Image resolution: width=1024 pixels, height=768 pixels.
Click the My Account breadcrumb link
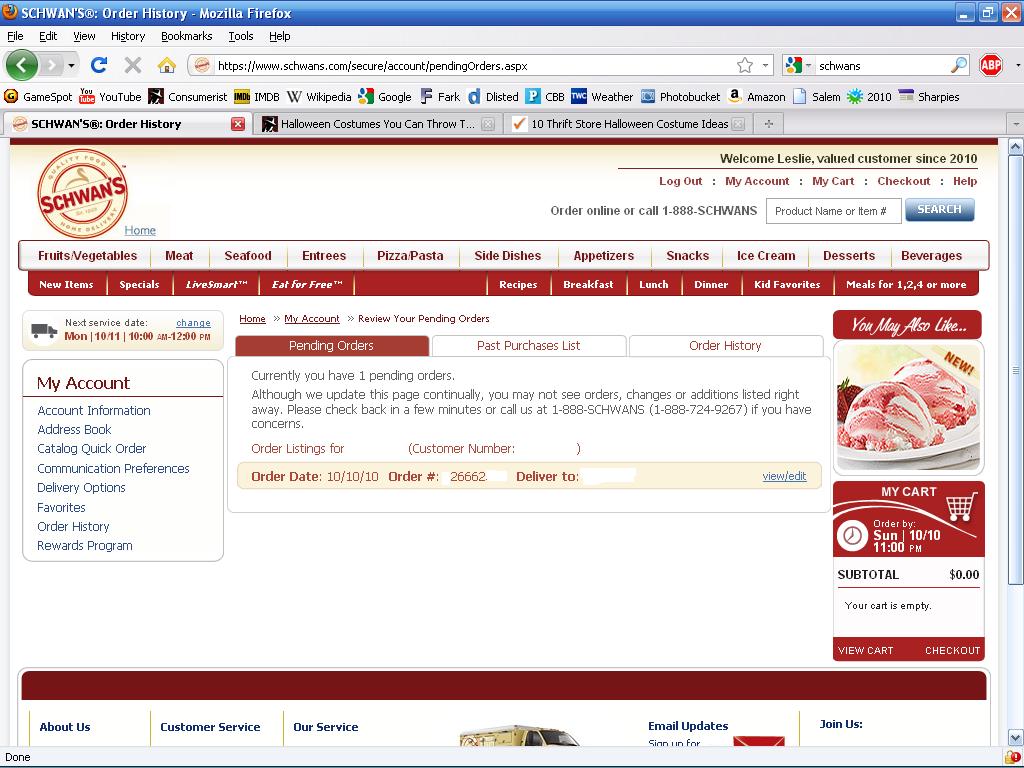(x=312, y=319)
